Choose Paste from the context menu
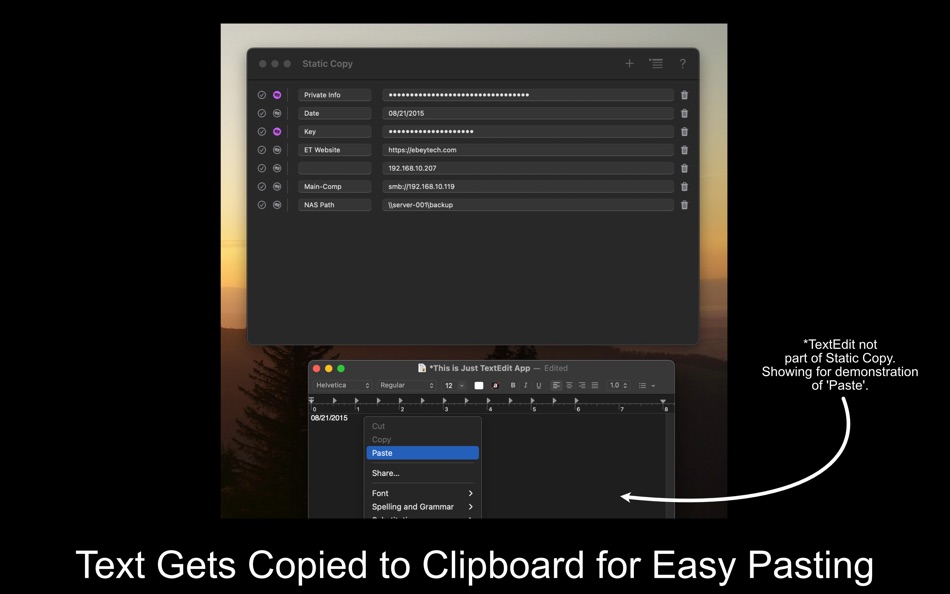The height and width of the screenshot is (594, 950). coord(422,453)
